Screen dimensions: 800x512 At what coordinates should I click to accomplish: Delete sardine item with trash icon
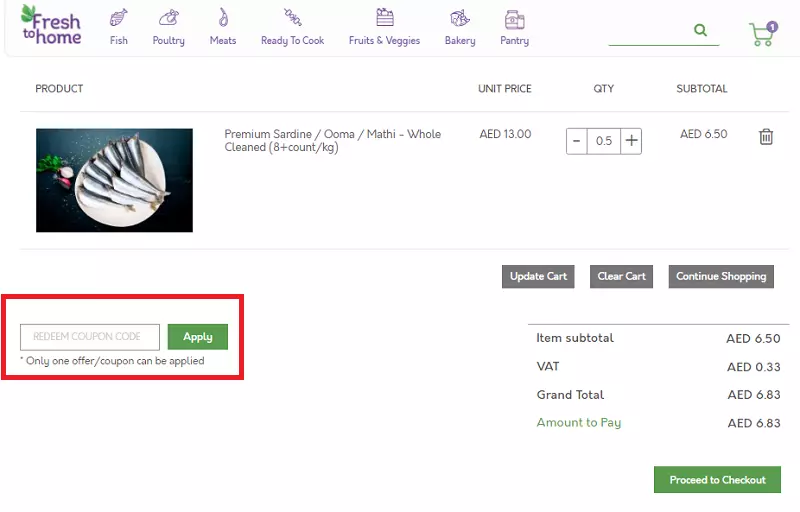click(x=766, y=137)
